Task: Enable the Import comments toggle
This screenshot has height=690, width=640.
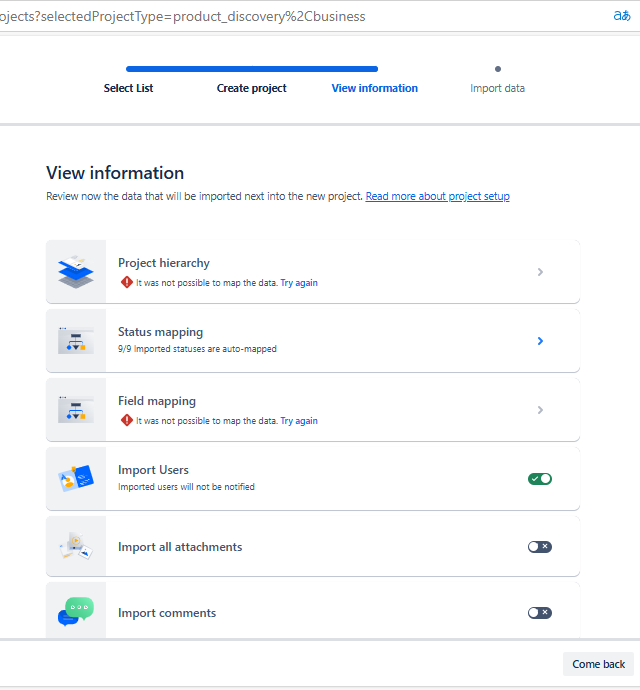Action: pyautogui.click(x=540, y=613)
